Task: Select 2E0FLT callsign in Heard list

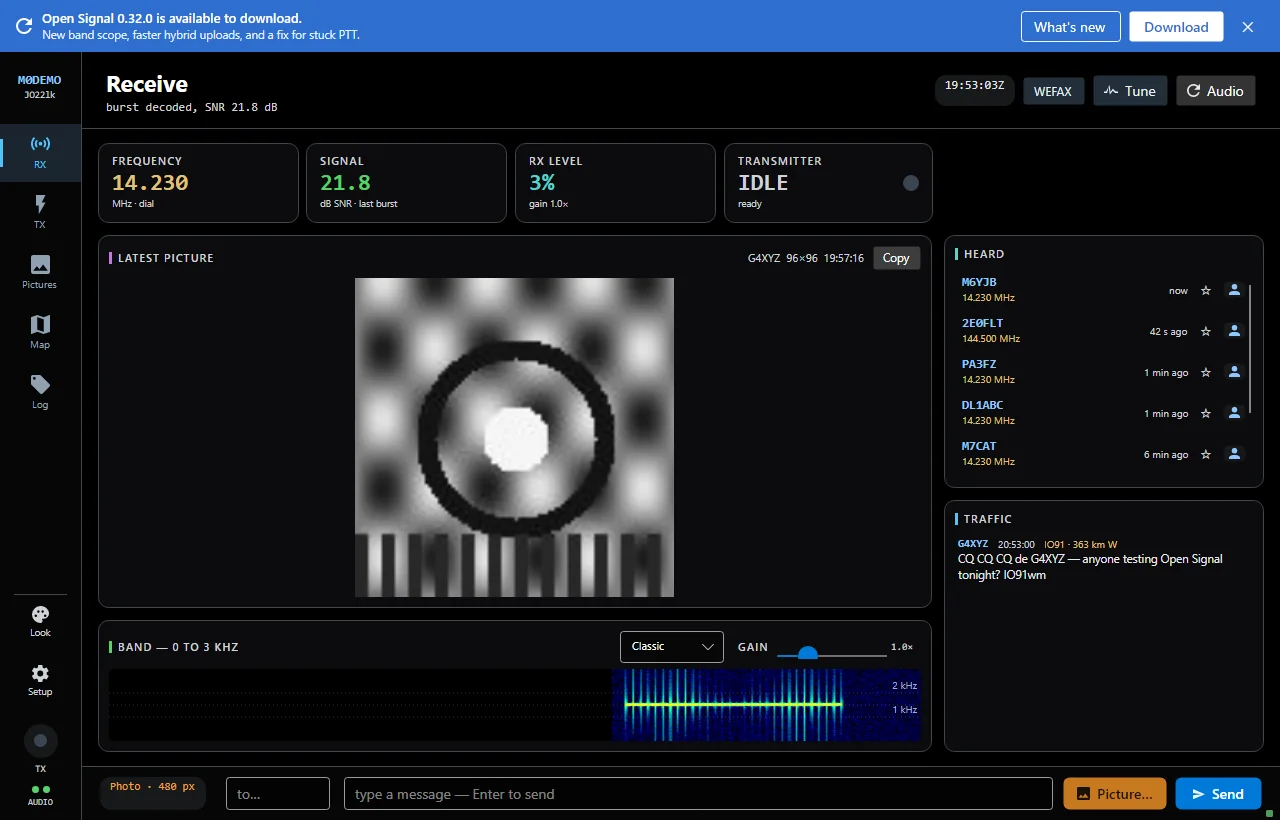Action: 982,323
